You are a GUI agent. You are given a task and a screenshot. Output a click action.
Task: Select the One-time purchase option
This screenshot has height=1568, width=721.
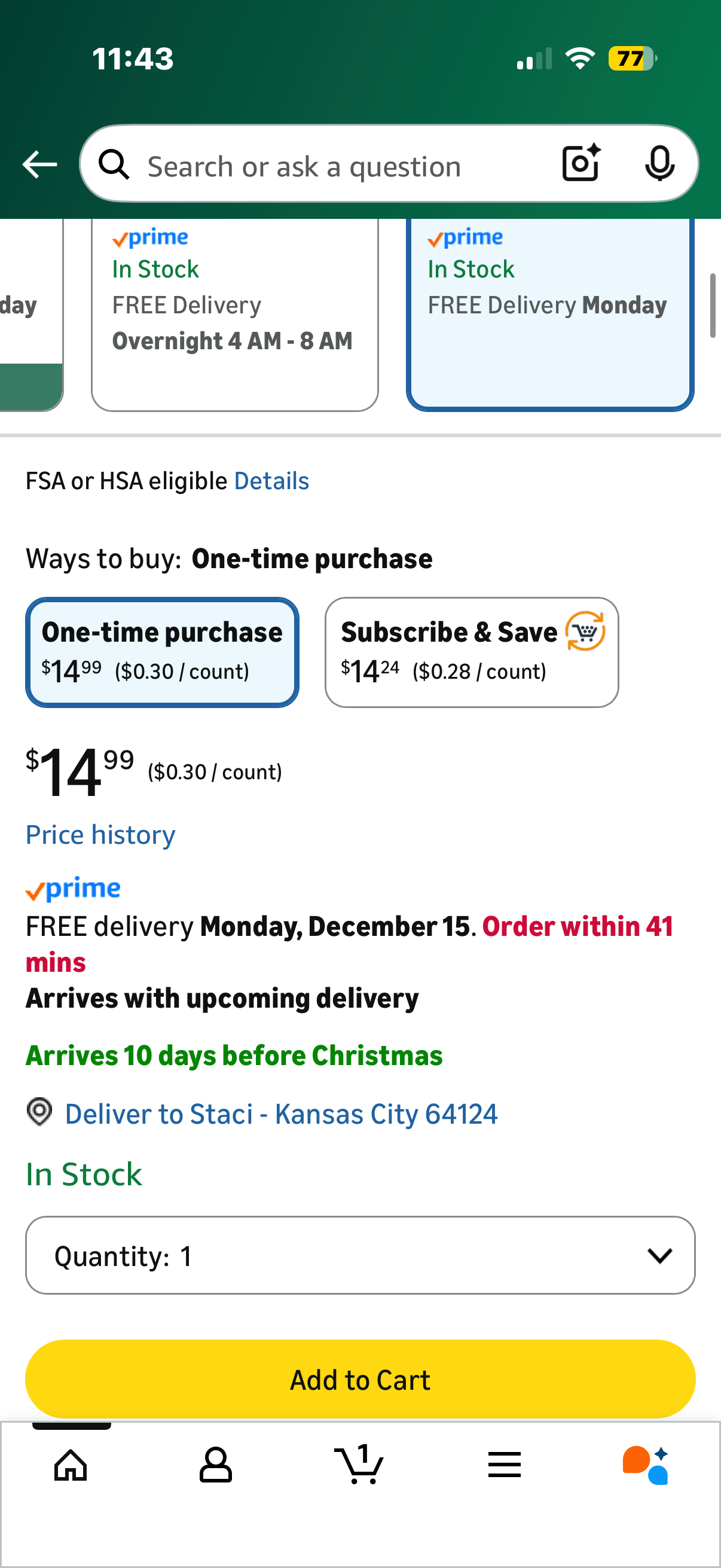pos(162,652)
